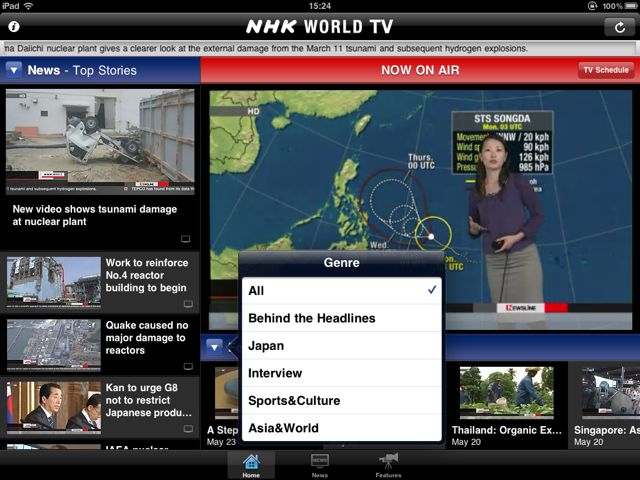Pick the Interview genre
The image size is (640, 480).
(342, 373)
